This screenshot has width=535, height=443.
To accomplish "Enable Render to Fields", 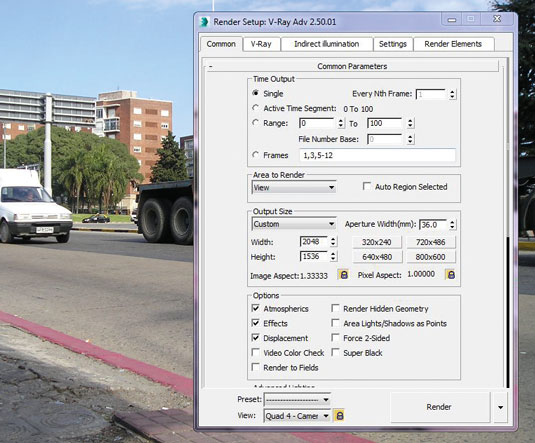I will tap(255, 367).
